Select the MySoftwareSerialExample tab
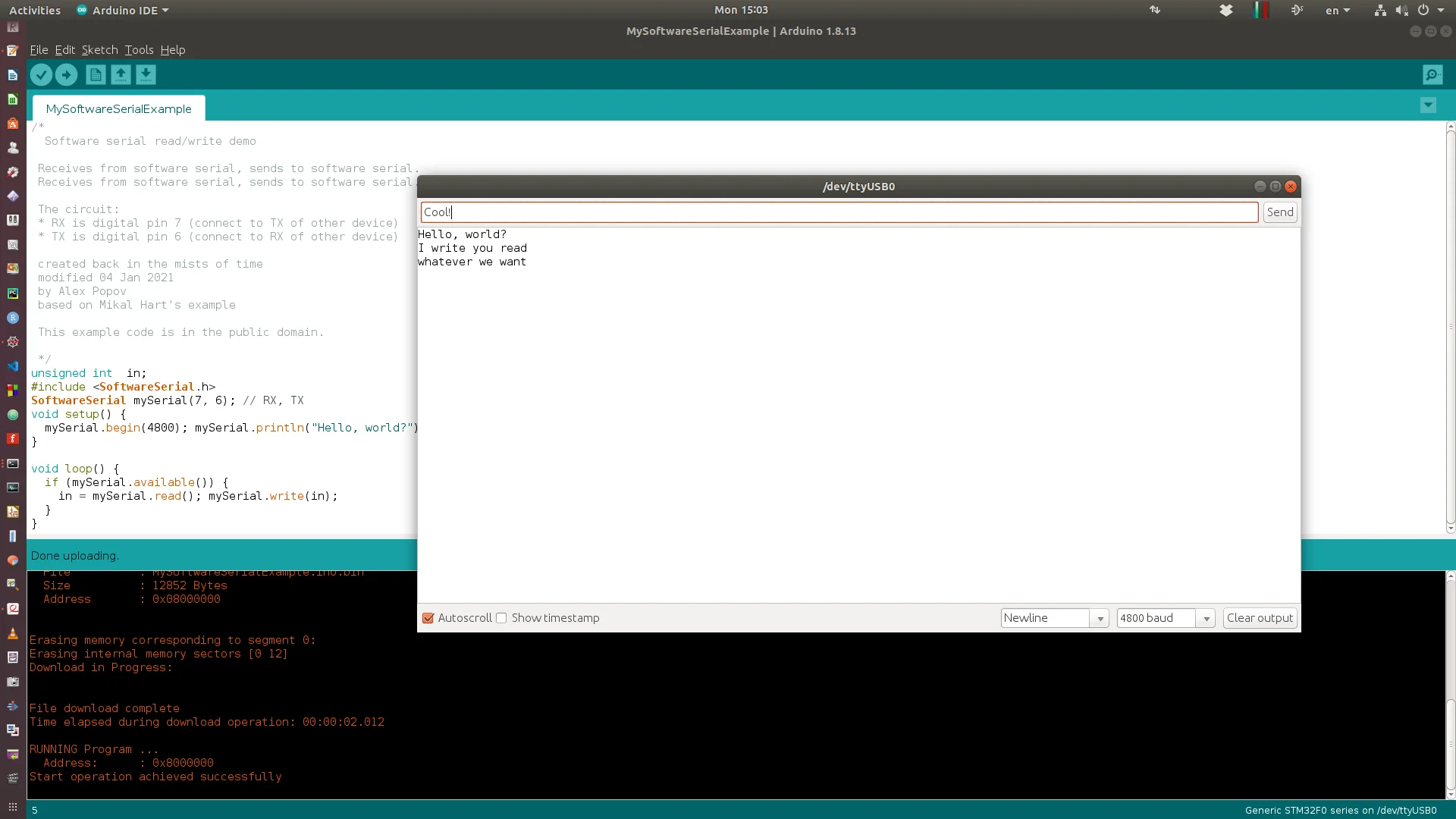Image resolution: width=1456 pixels, height=819 pixels. [118, 108]
